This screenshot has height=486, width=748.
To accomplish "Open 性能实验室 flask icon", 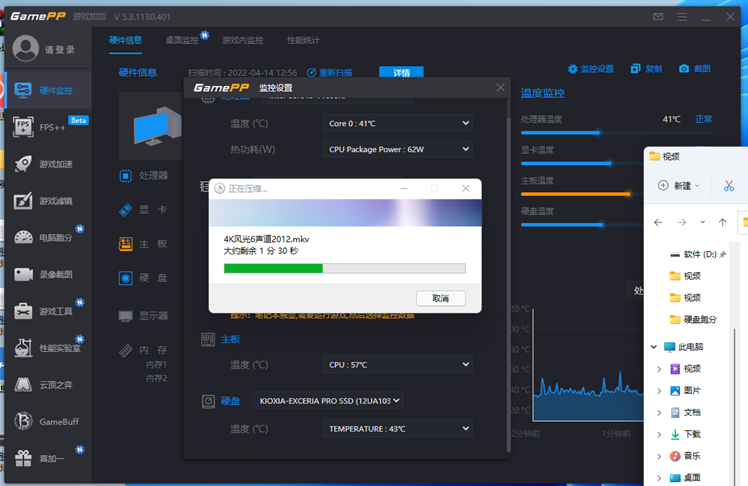I will tap(23, 348).
